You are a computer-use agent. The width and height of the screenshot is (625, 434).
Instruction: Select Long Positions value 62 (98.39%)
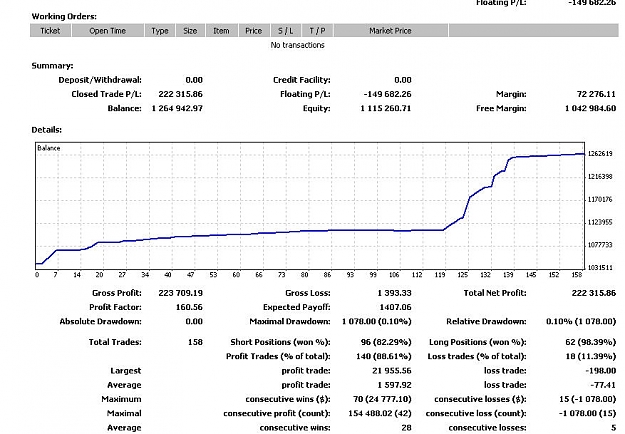[591, 342]
